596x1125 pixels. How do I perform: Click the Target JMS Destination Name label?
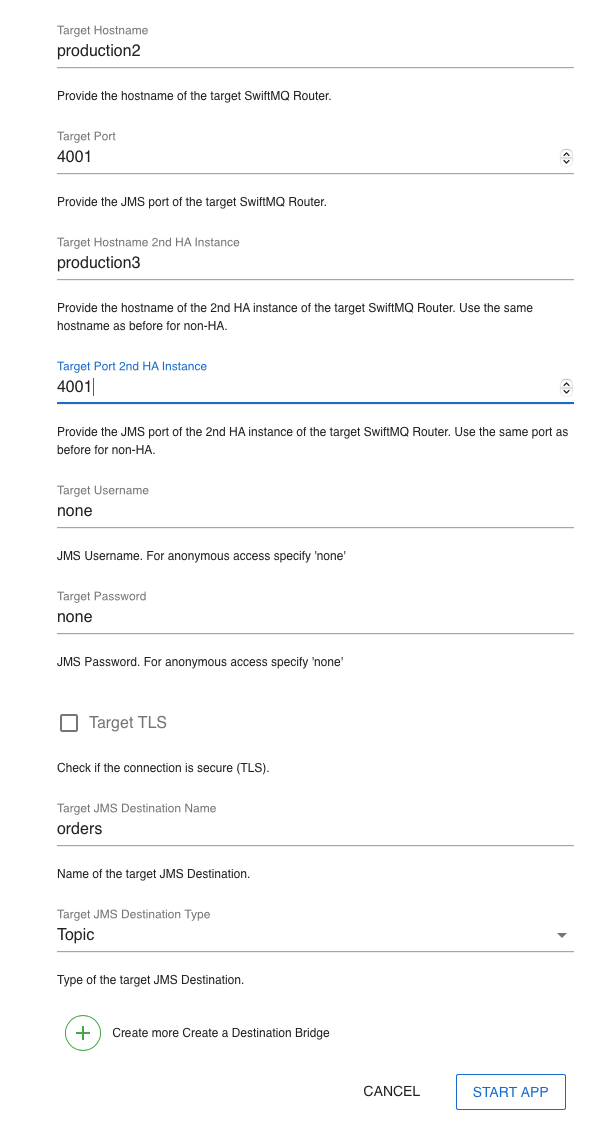(x=136, y=808)
